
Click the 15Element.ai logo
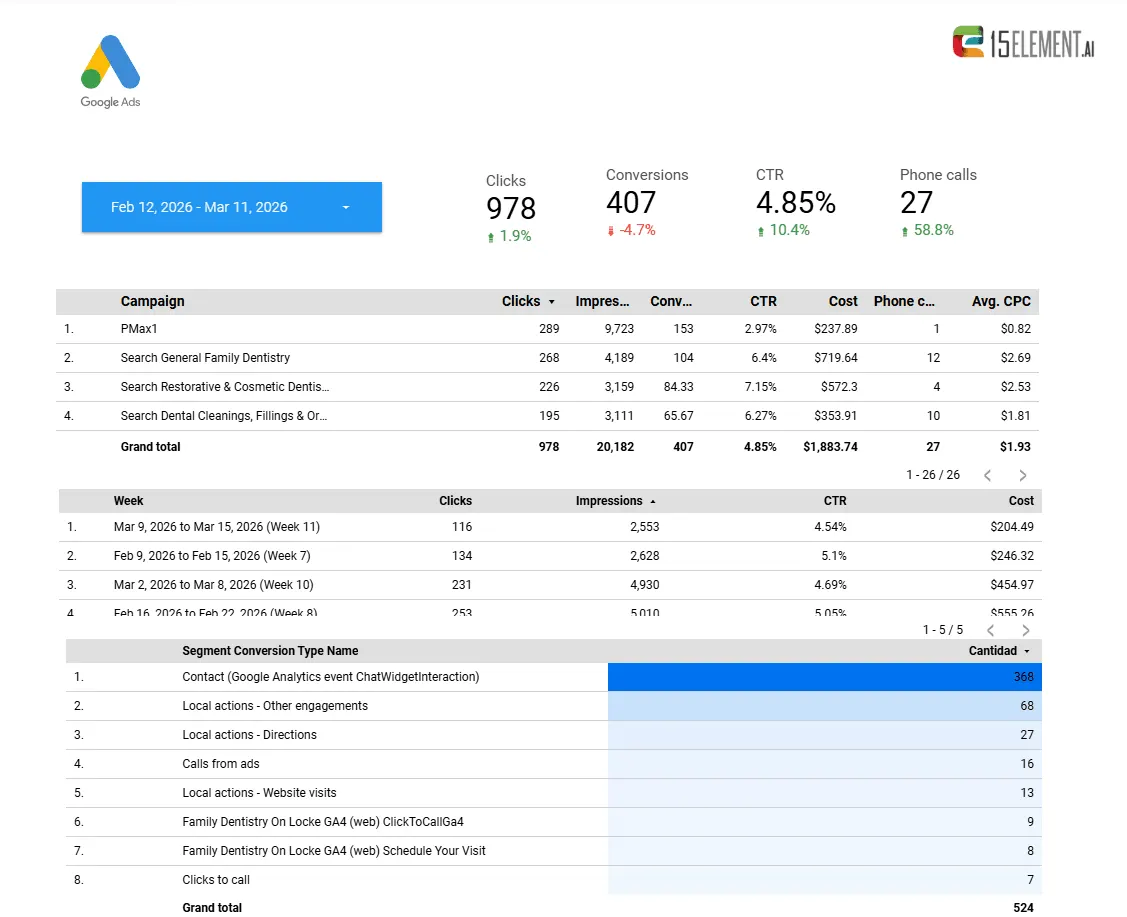coord(1023,42)
